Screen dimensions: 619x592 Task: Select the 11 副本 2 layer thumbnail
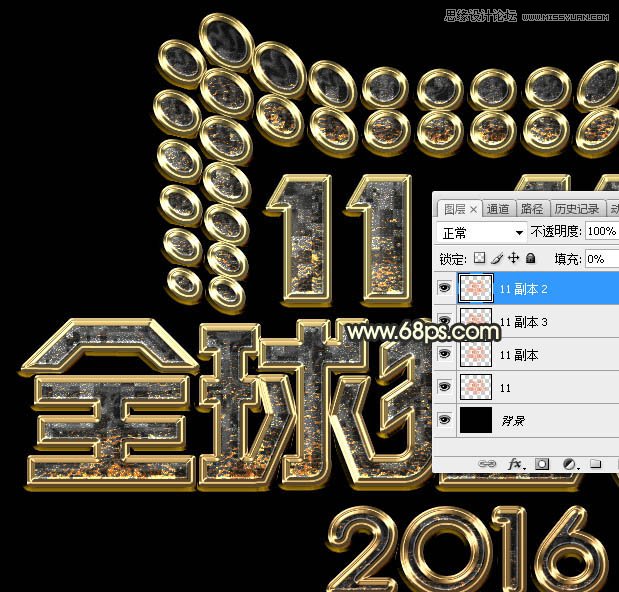click(476, 289)
